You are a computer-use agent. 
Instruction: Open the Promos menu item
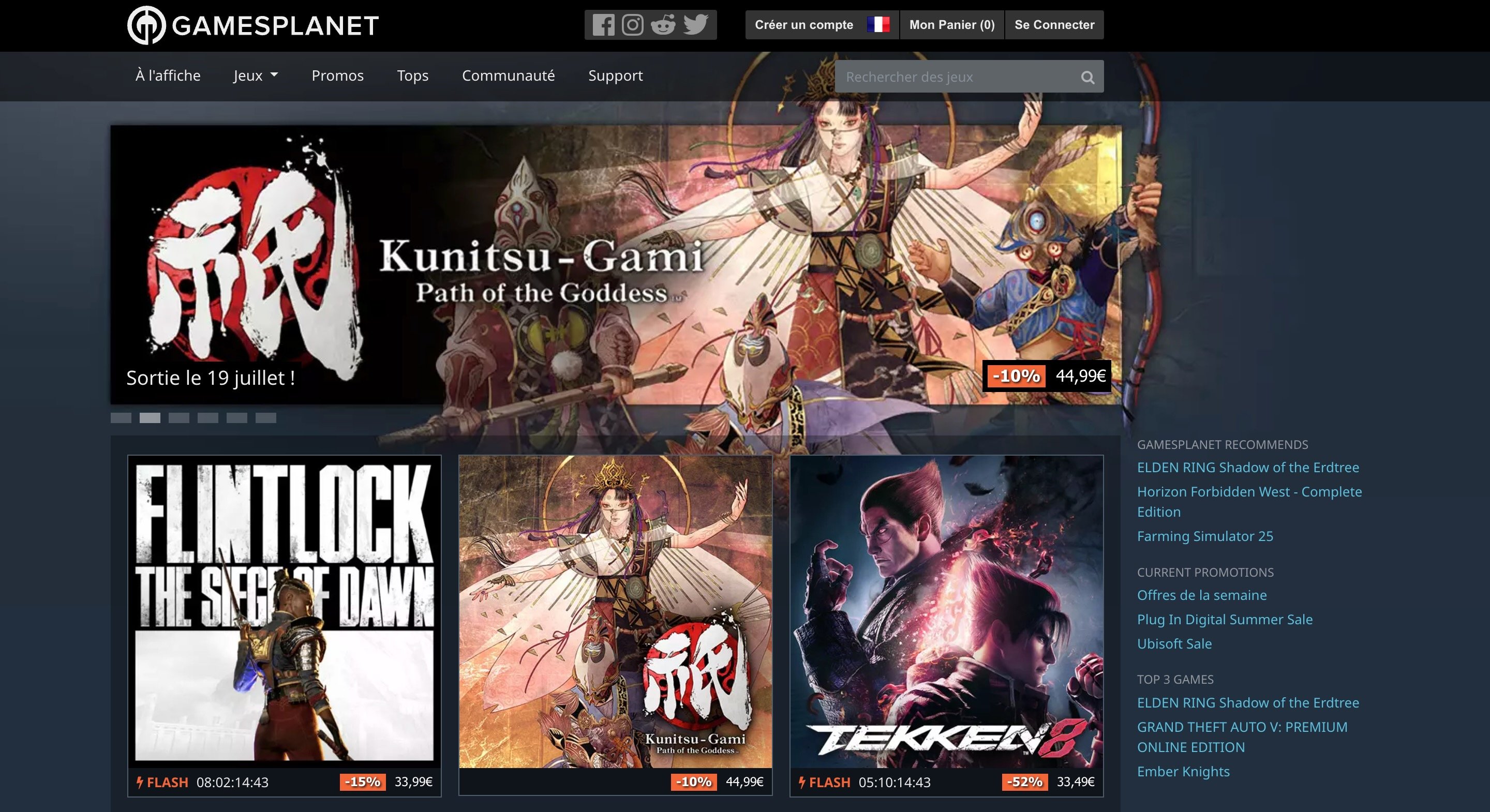coord(338,75)
